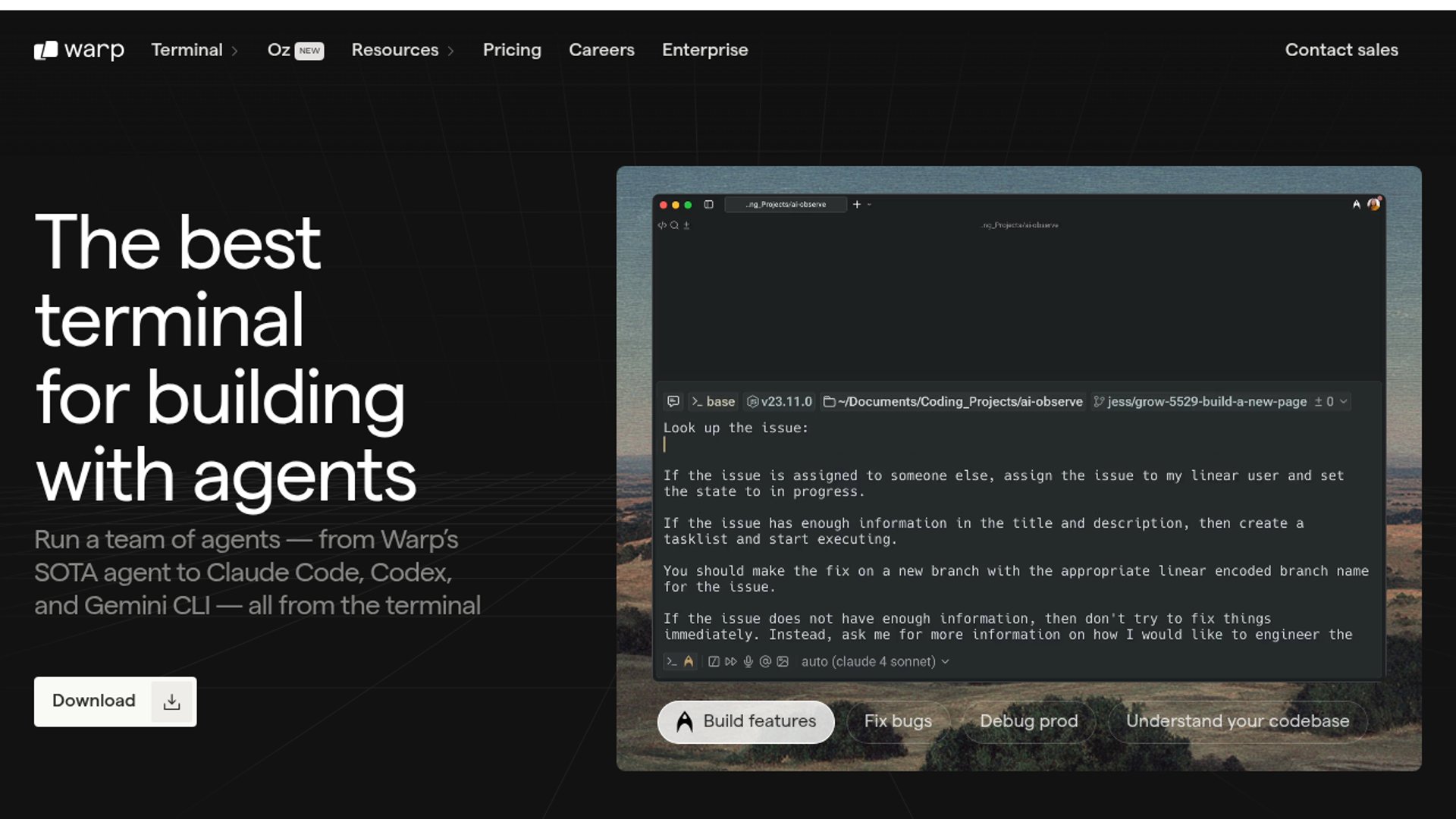
Task: Click the Contact sales link
Action: coord(1341,50)
